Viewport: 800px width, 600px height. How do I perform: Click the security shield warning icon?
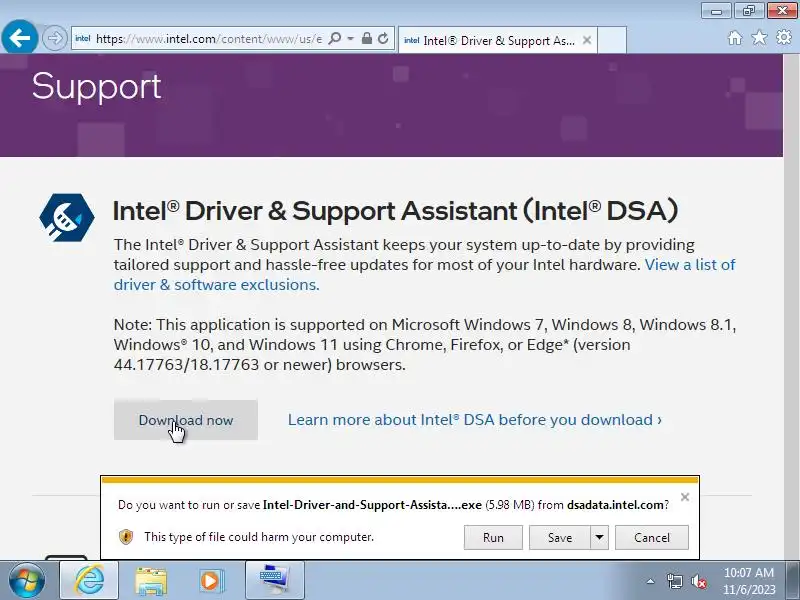(x=126, y=537)
